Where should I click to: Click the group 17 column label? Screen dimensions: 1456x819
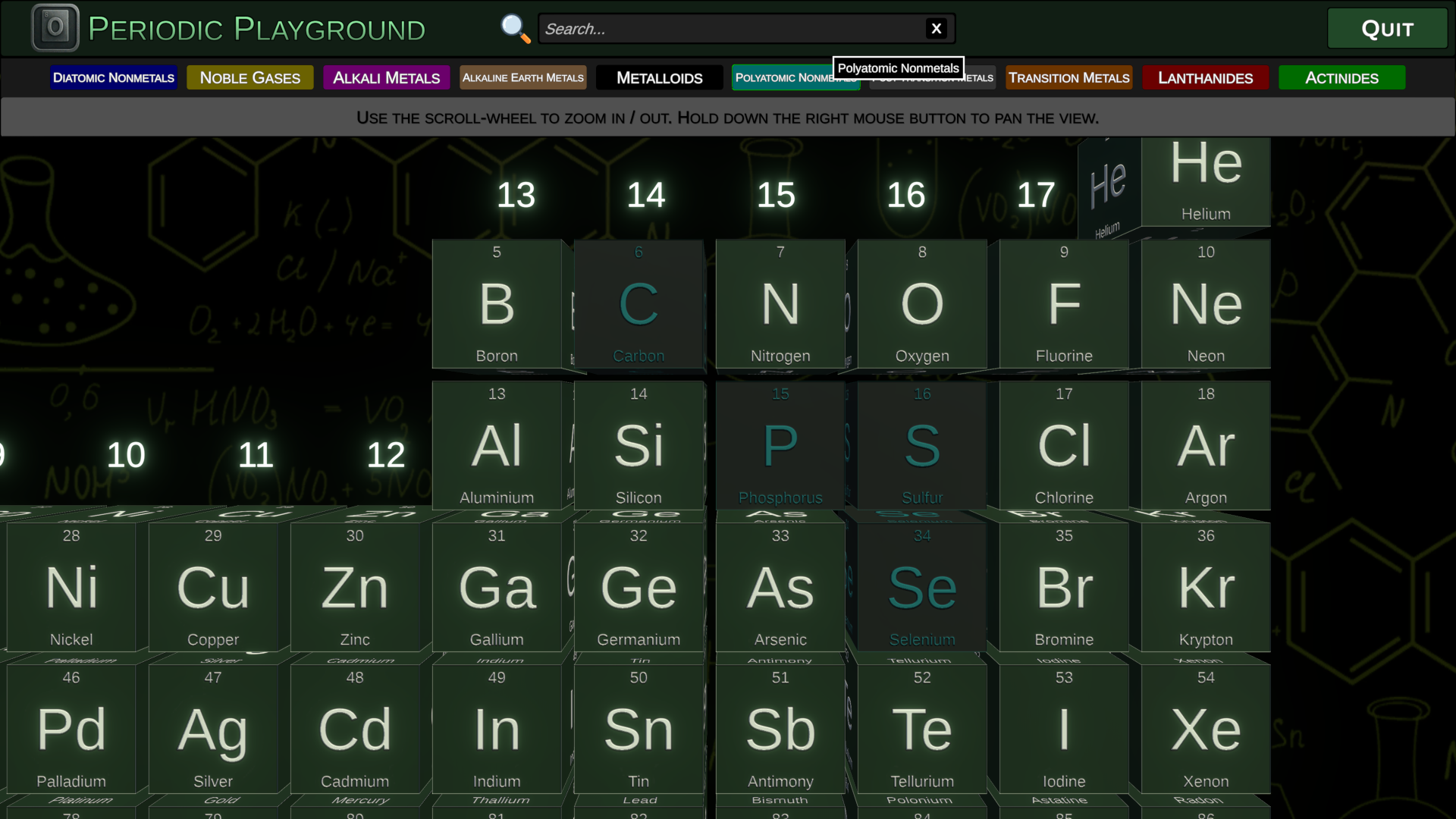click(1036, 195)
